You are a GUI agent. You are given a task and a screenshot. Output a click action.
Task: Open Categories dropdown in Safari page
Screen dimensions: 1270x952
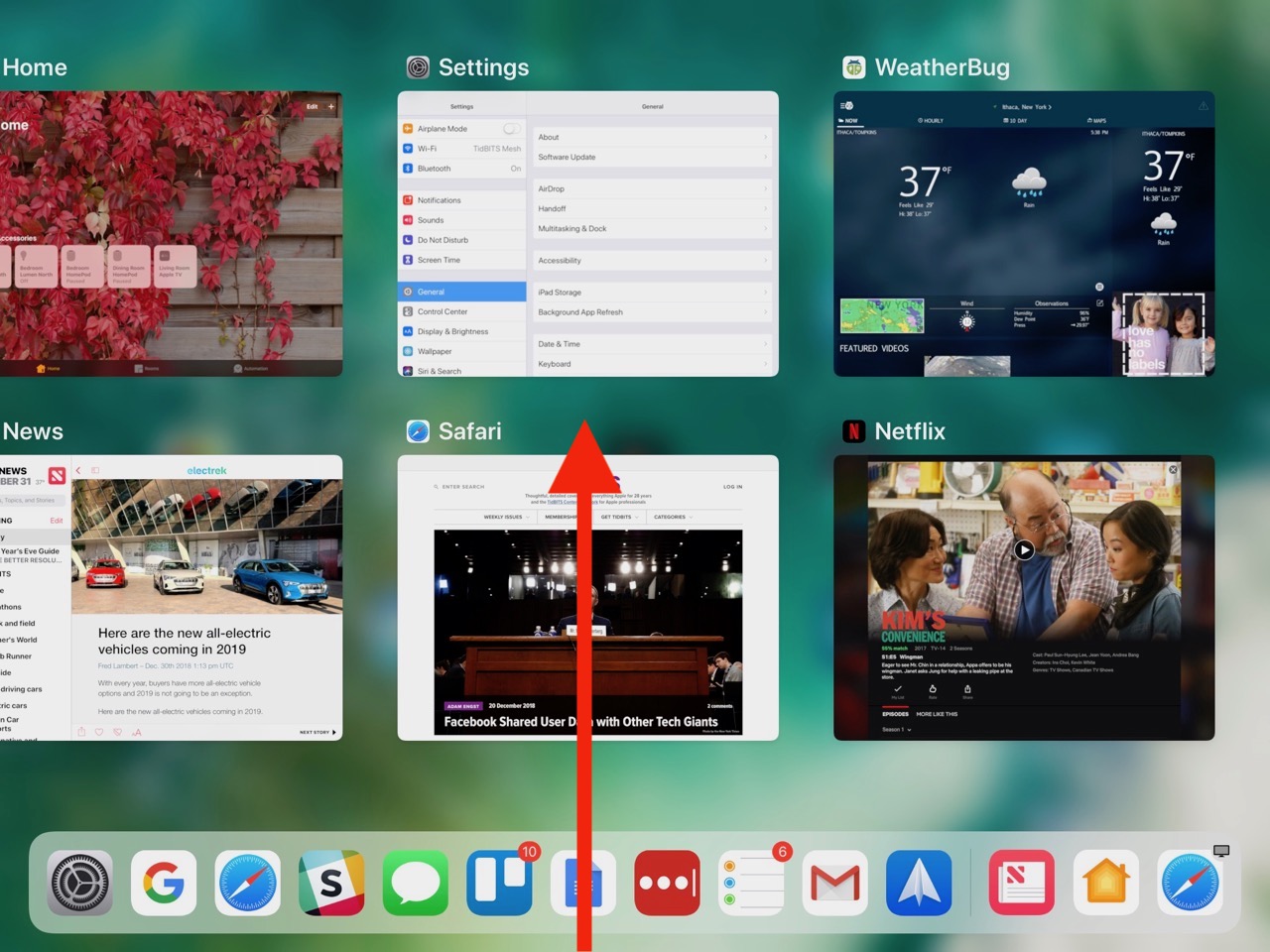point(674,517)
